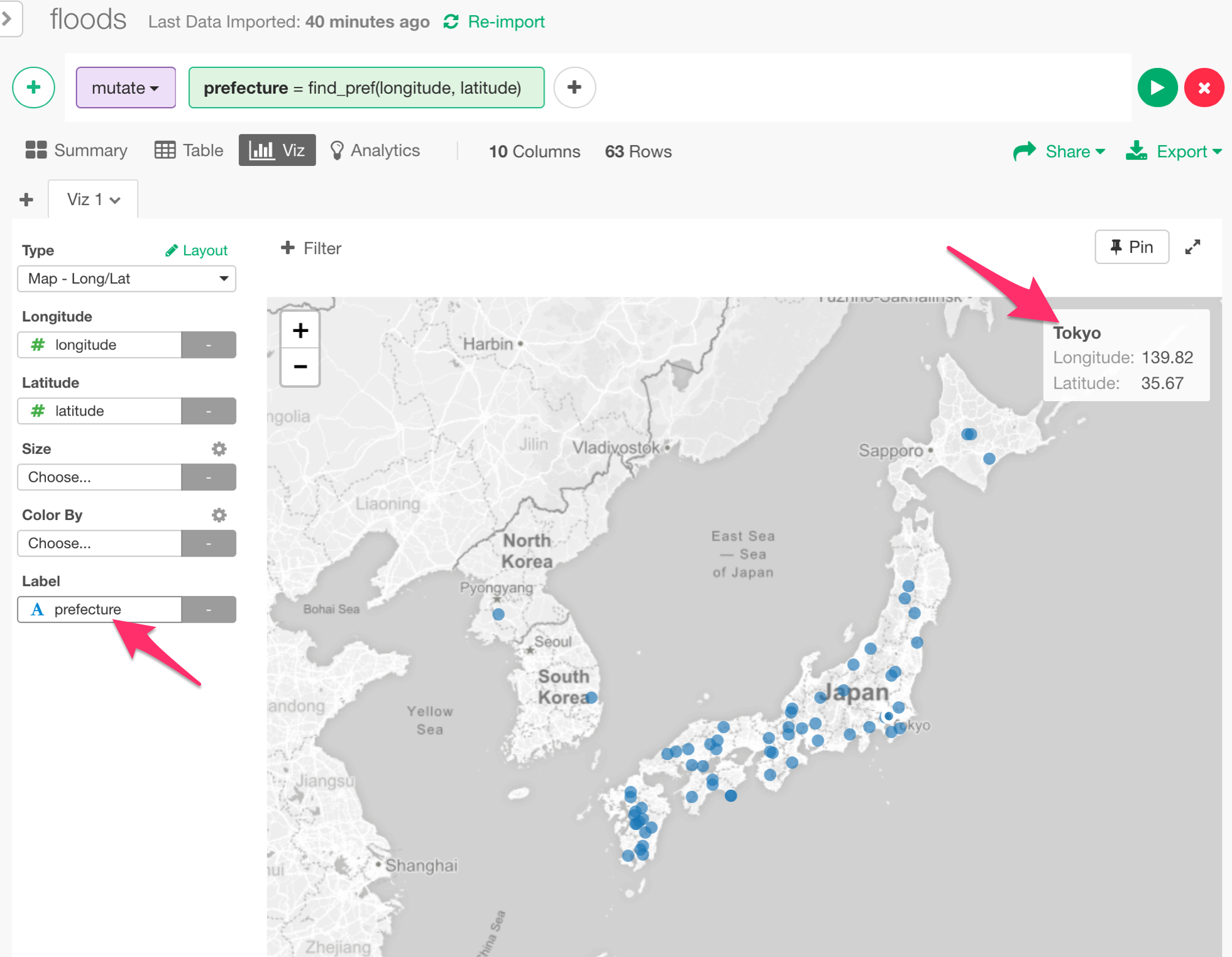Viewport: 1232px width, 957px height.
Task: Switch to Table view
Action: (x=166, y=150)
